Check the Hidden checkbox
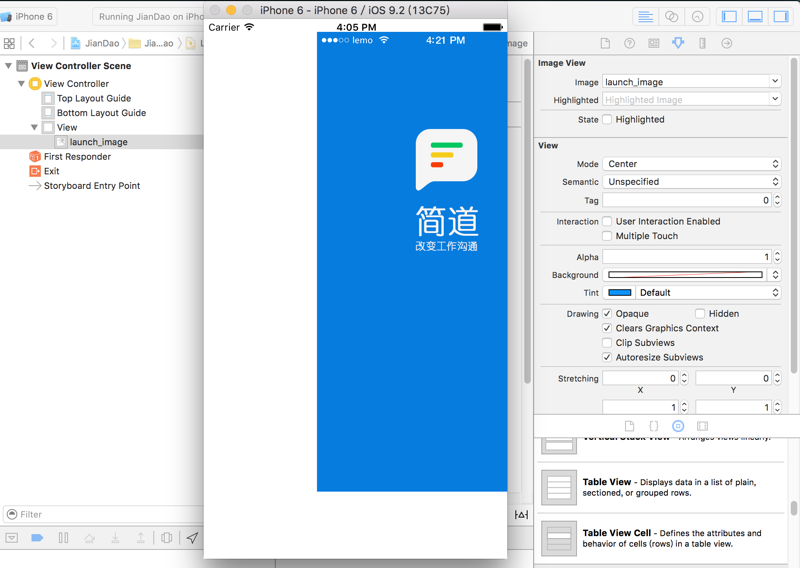The width and height of the screenshot is (800, 568). tap(700, 313)
